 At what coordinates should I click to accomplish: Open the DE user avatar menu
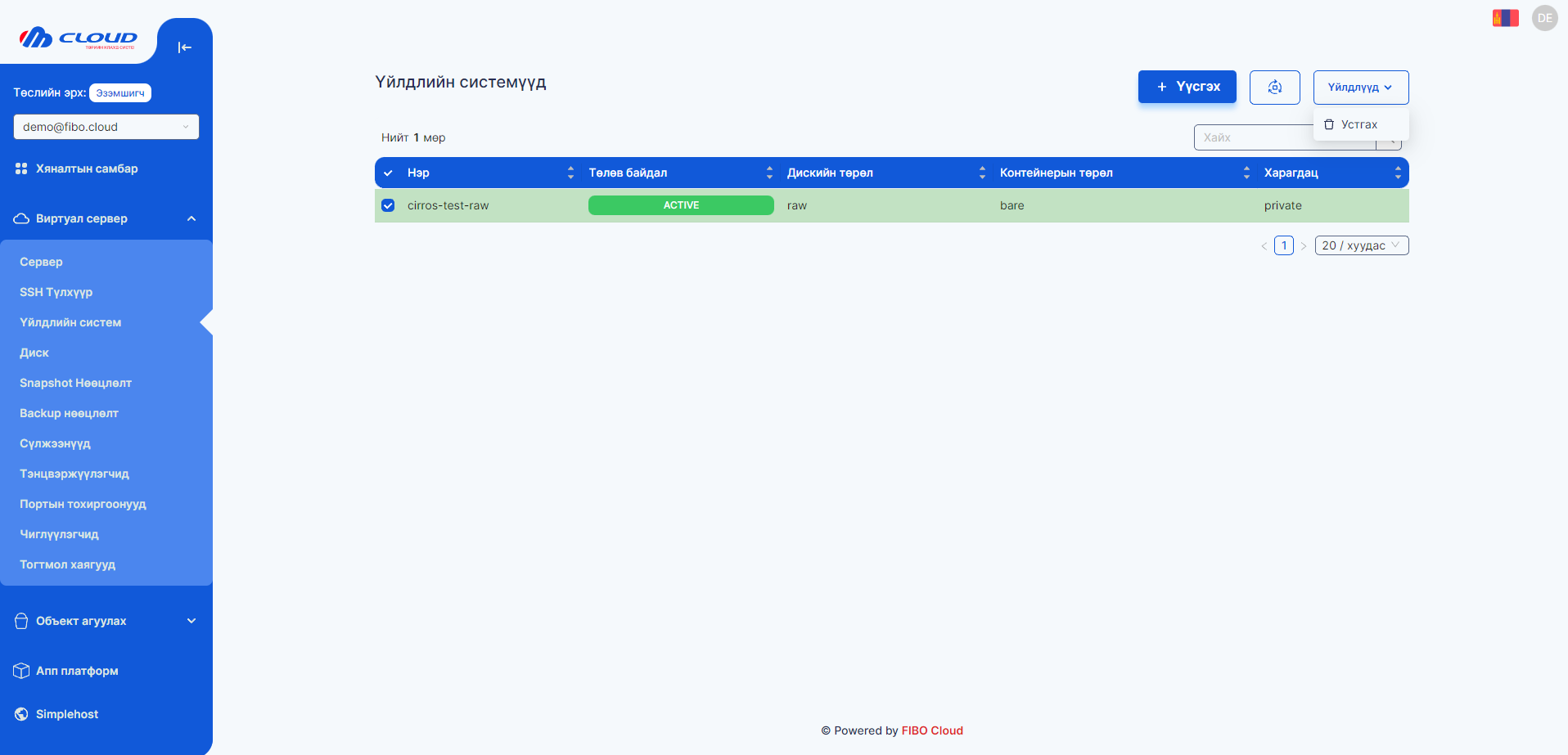tap(1544, 18)
